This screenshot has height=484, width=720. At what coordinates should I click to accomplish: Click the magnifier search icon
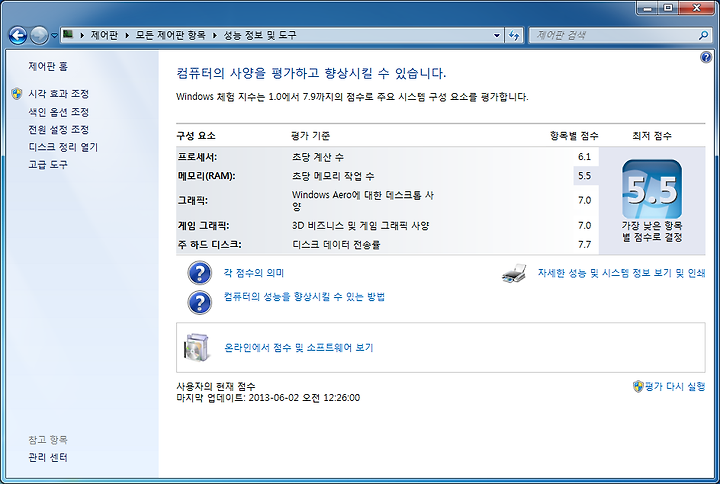(703, 35)
